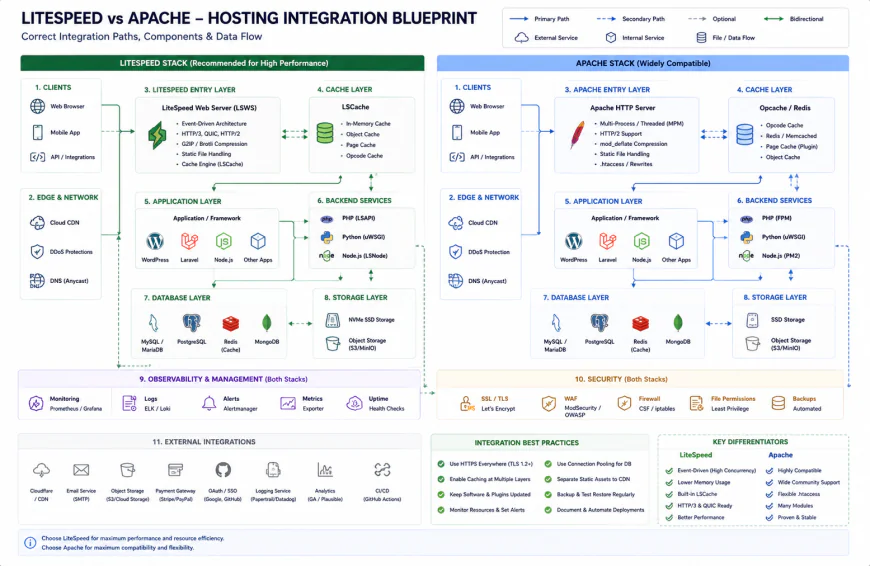Click the WAF shield icon

549,403
